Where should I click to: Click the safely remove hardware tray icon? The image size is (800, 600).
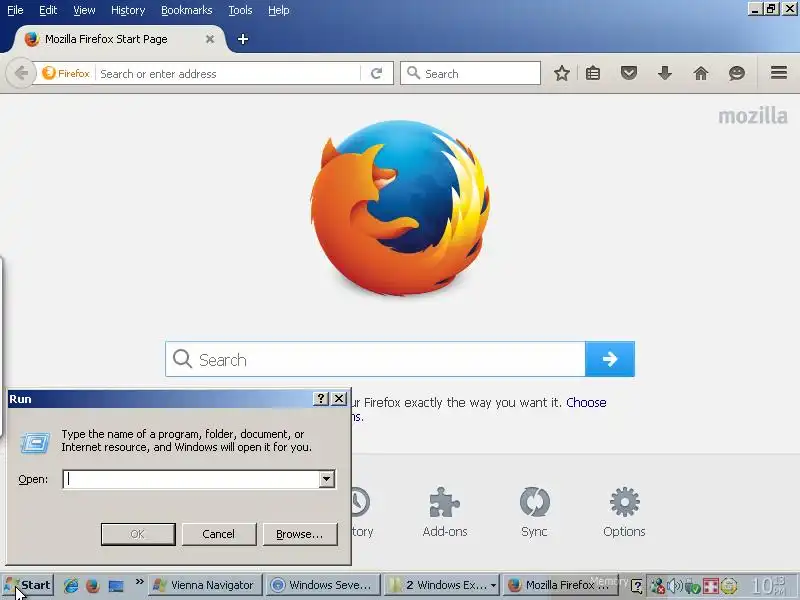tap(692, 586)
